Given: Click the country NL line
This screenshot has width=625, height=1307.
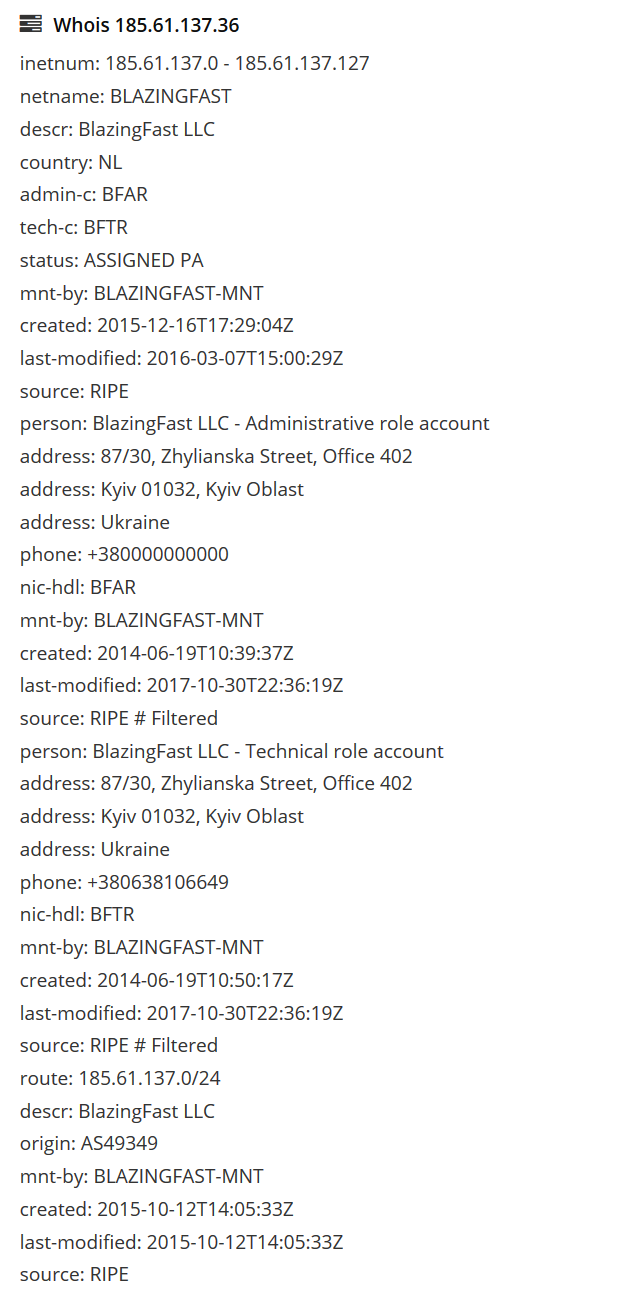Looking at the screenshot, I should (71, 162).
